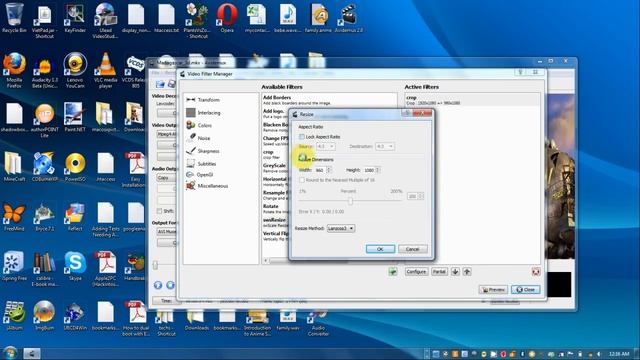Click the Width spinner arrows
Image resolution: width=640 pixels, height=360 pixels.
pyautogui.click(x=329, y=170)
